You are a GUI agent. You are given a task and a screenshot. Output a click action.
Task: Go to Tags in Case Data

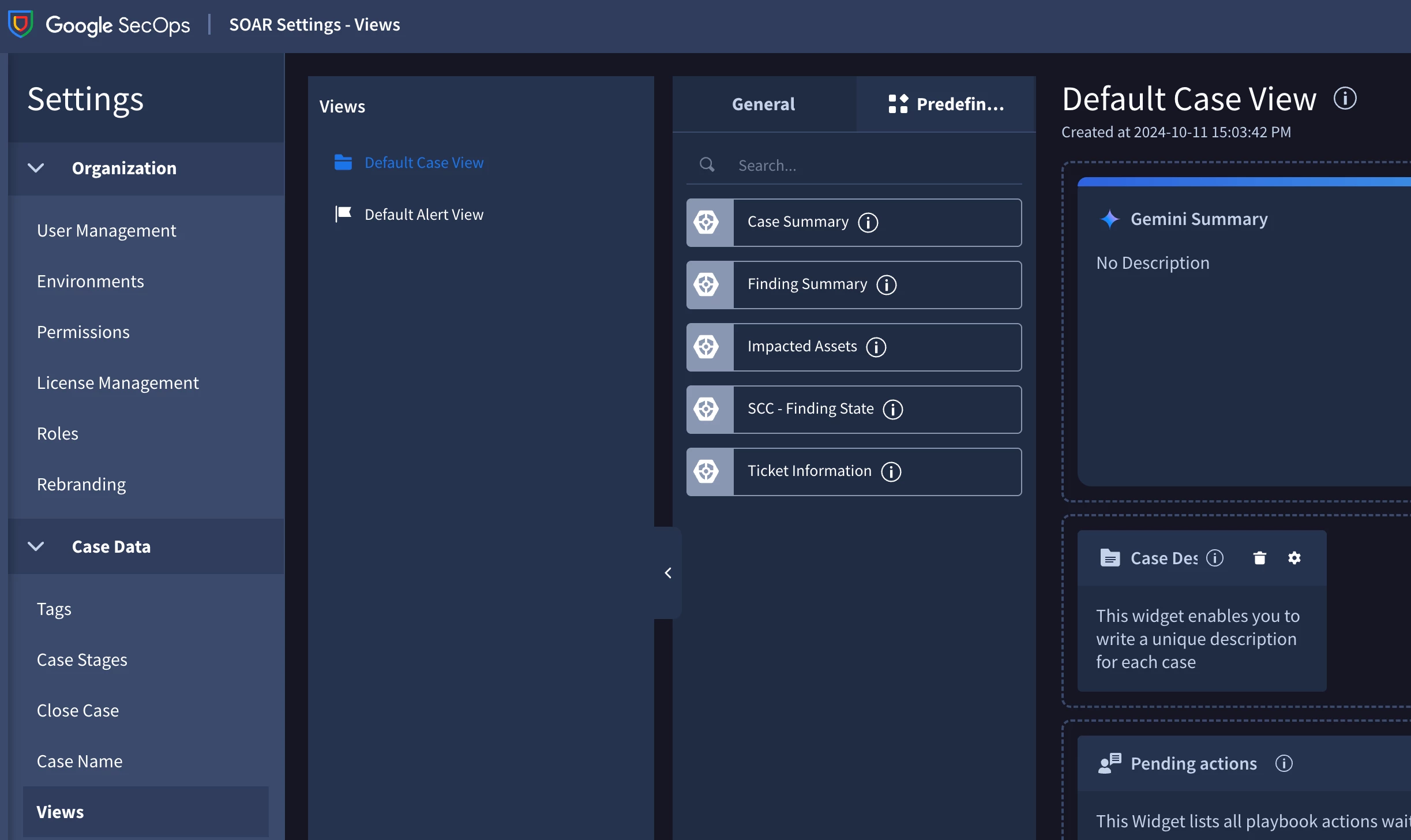pyautogui.click(x=54, y=609)
